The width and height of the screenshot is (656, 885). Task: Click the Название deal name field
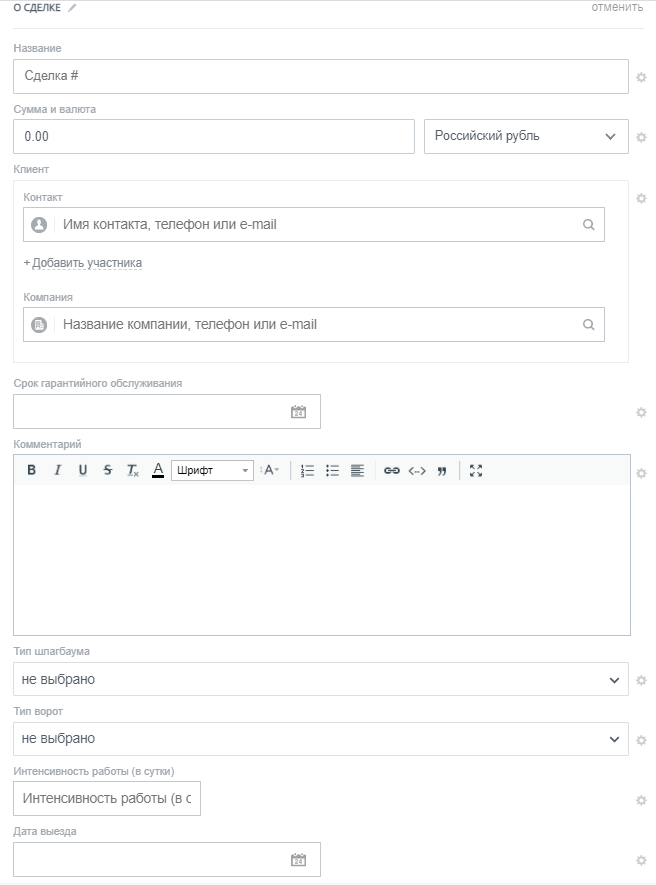tap(320, 77)
